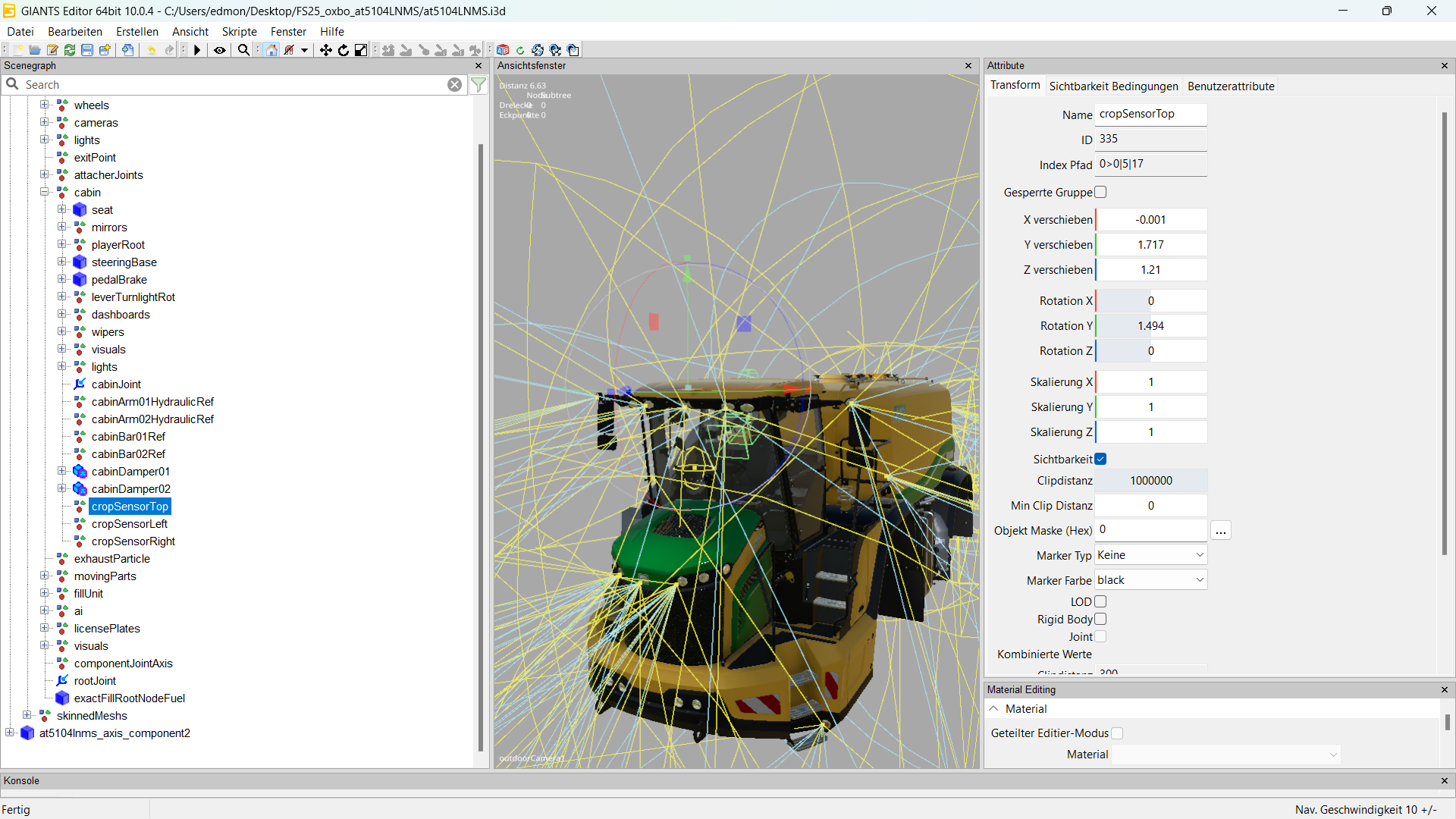This screenshot has height=819, width=1456.
Task: Click the magnifier search toolbar icon
Action: [x=243, y=50]
